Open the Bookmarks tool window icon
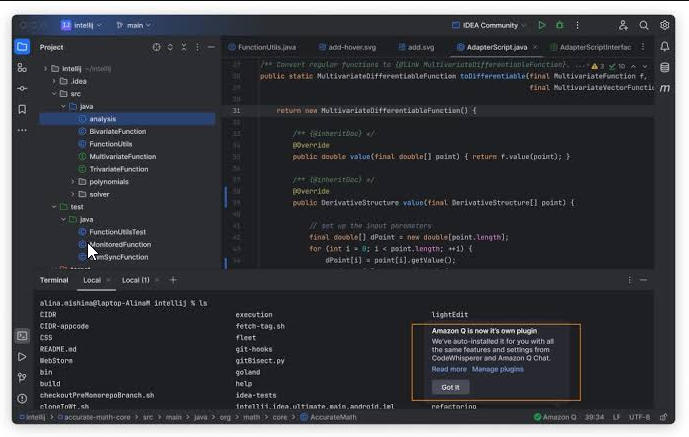Viewport: 689px width, 437px height. click(22, 109)
